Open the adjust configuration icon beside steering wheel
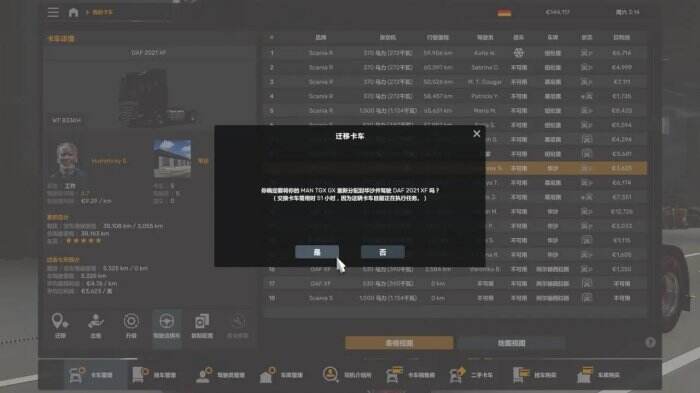The width and height of the screenshot is (700, 393). click(x=202, y=326)
